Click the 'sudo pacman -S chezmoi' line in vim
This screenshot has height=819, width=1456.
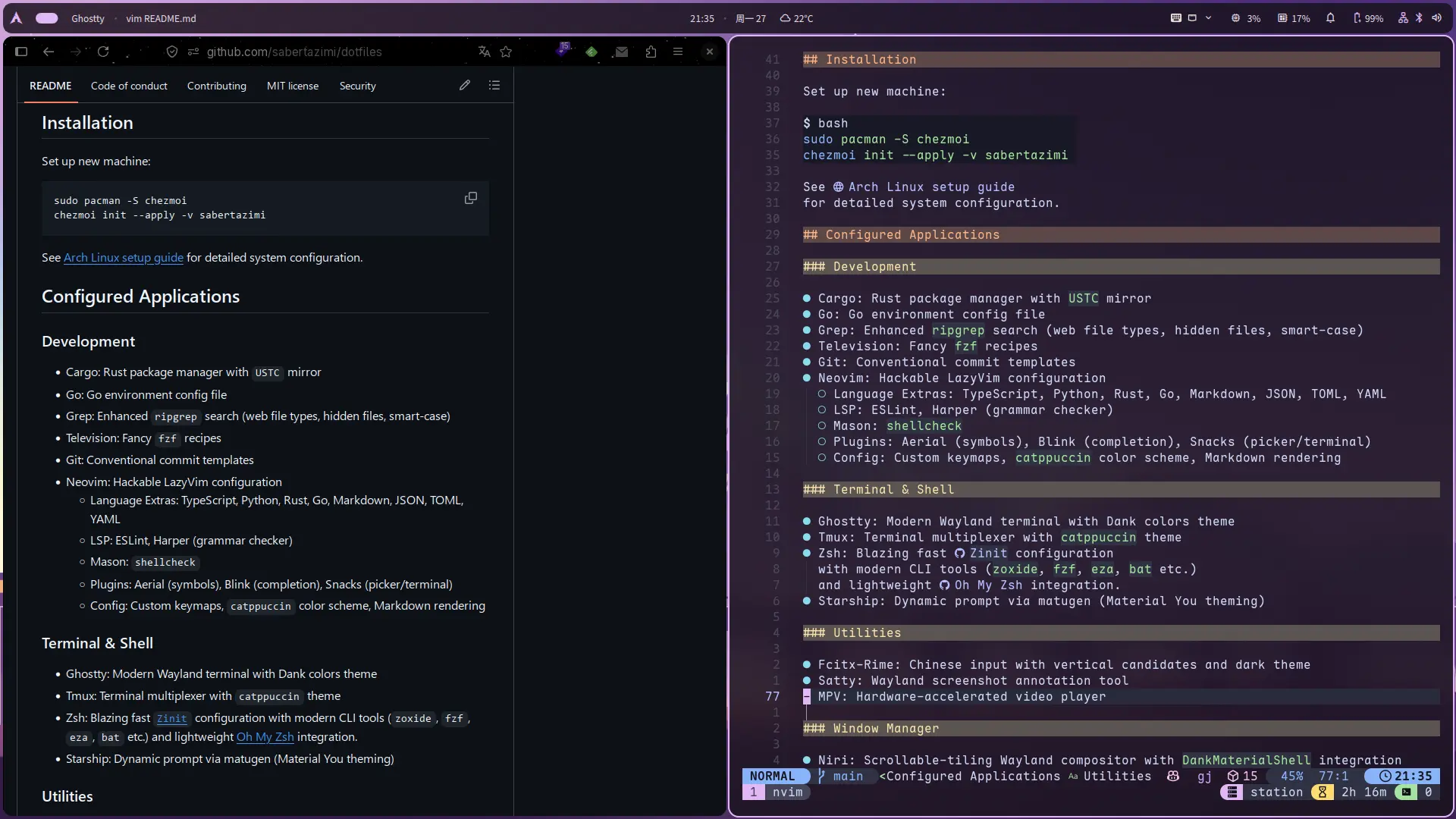click(886, 139)
